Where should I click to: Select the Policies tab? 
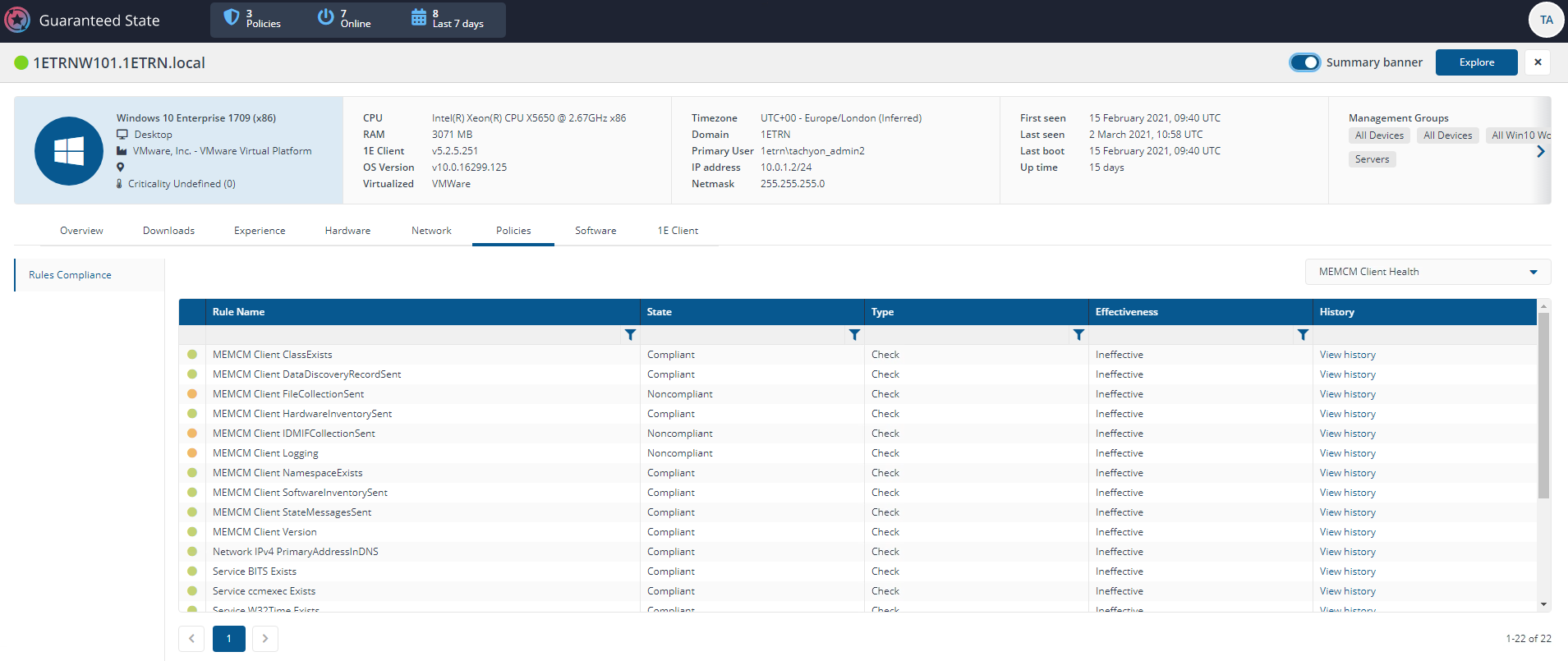pyautogui.click(x=513, y=231)
